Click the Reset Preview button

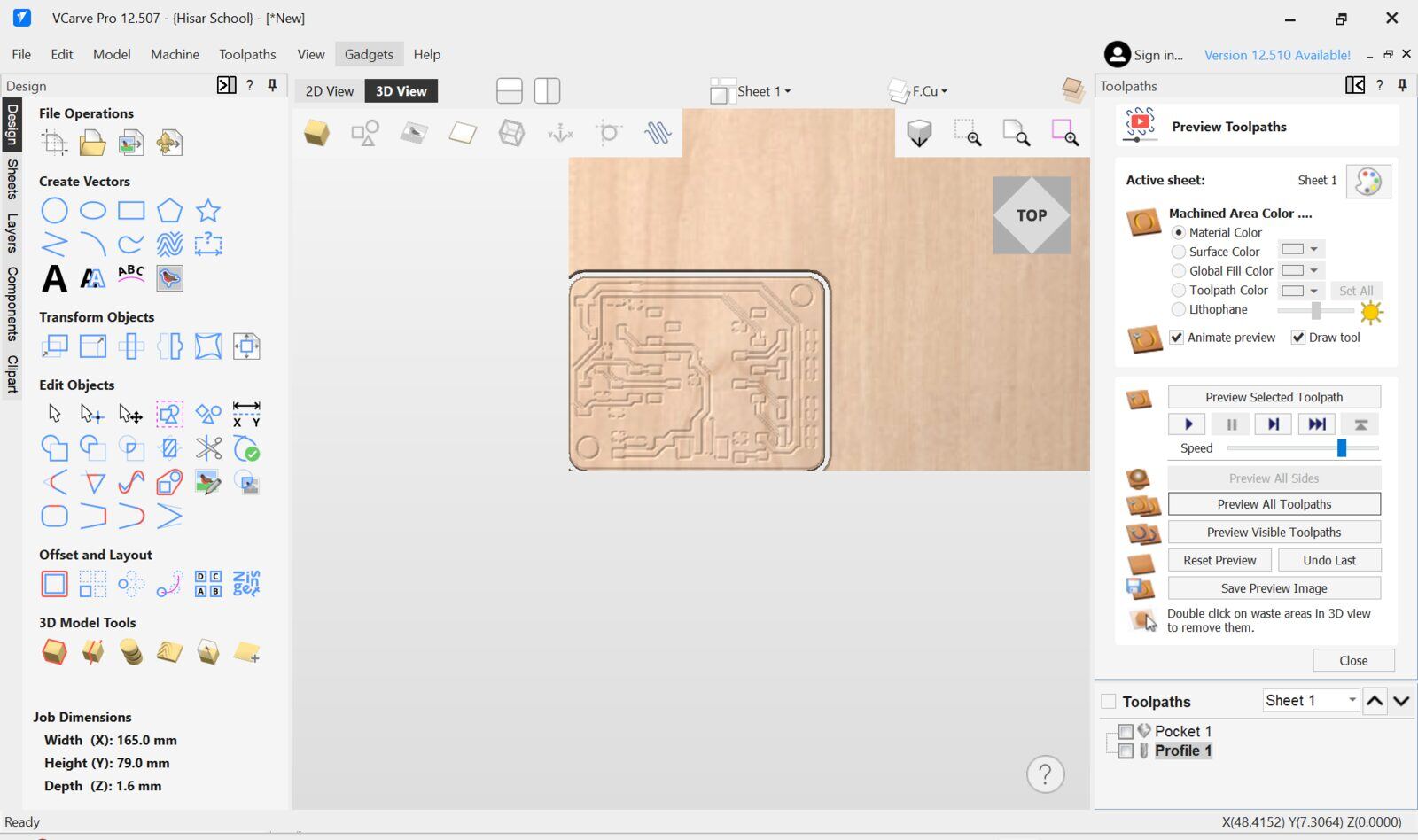[x=1219, y=560]
